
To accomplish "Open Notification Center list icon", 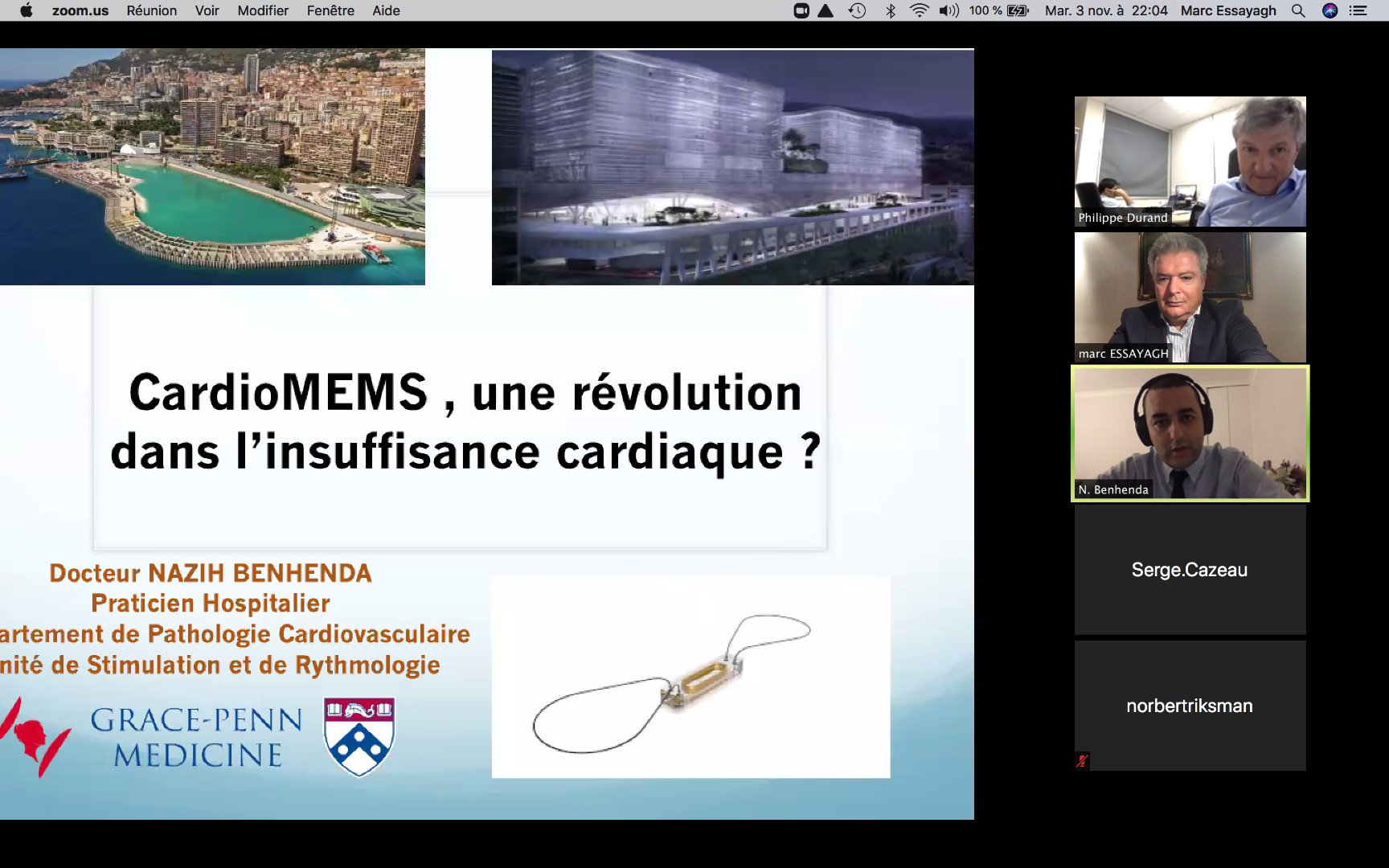I will [x=1358, y=10].
